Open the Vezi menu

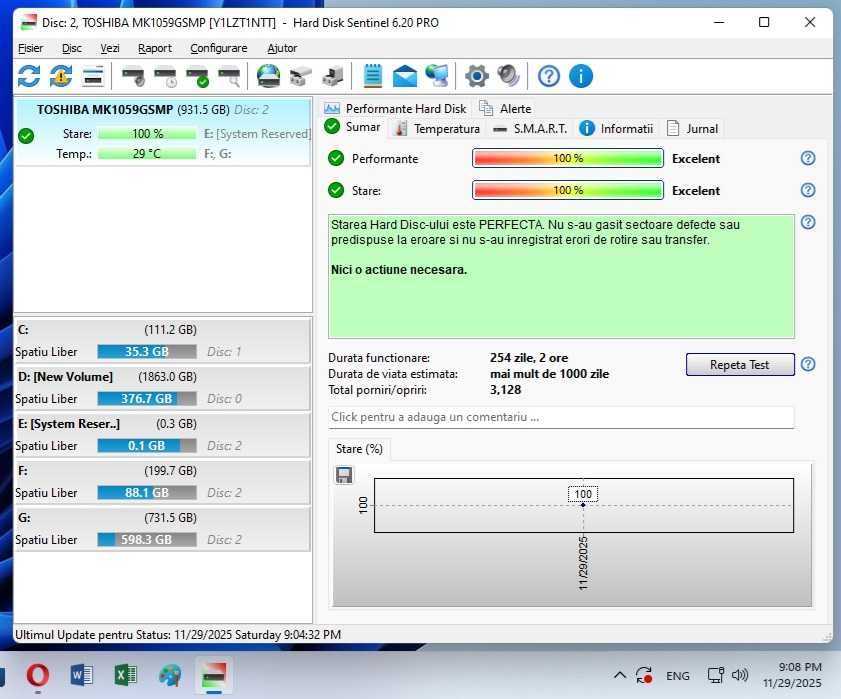coord(110,48)
